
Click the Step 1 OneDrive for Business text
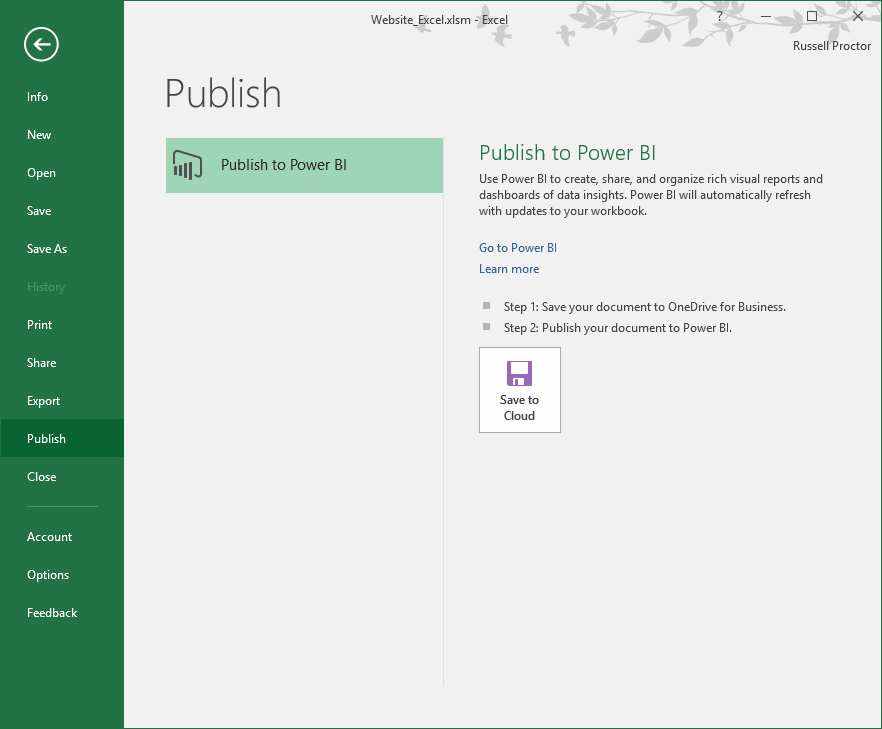click(645, 307)
